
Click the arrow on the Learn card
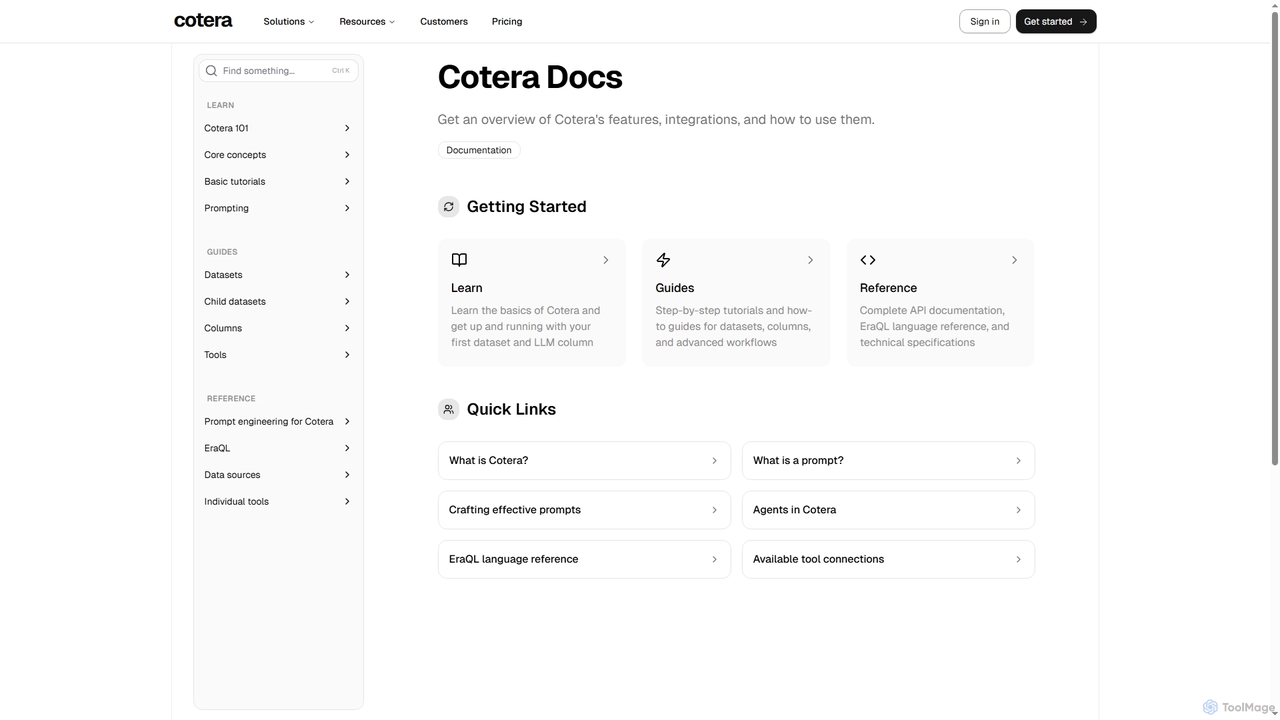coord(606,260)
